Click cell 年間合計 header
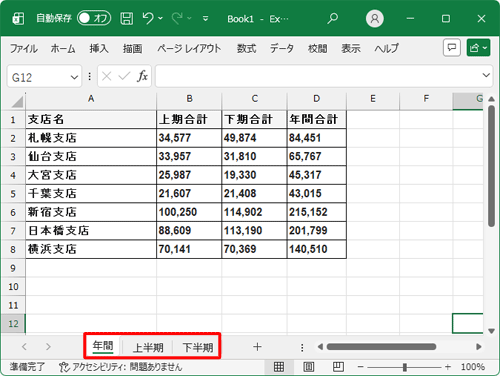 pyautogui.click(x=317, y=119)
